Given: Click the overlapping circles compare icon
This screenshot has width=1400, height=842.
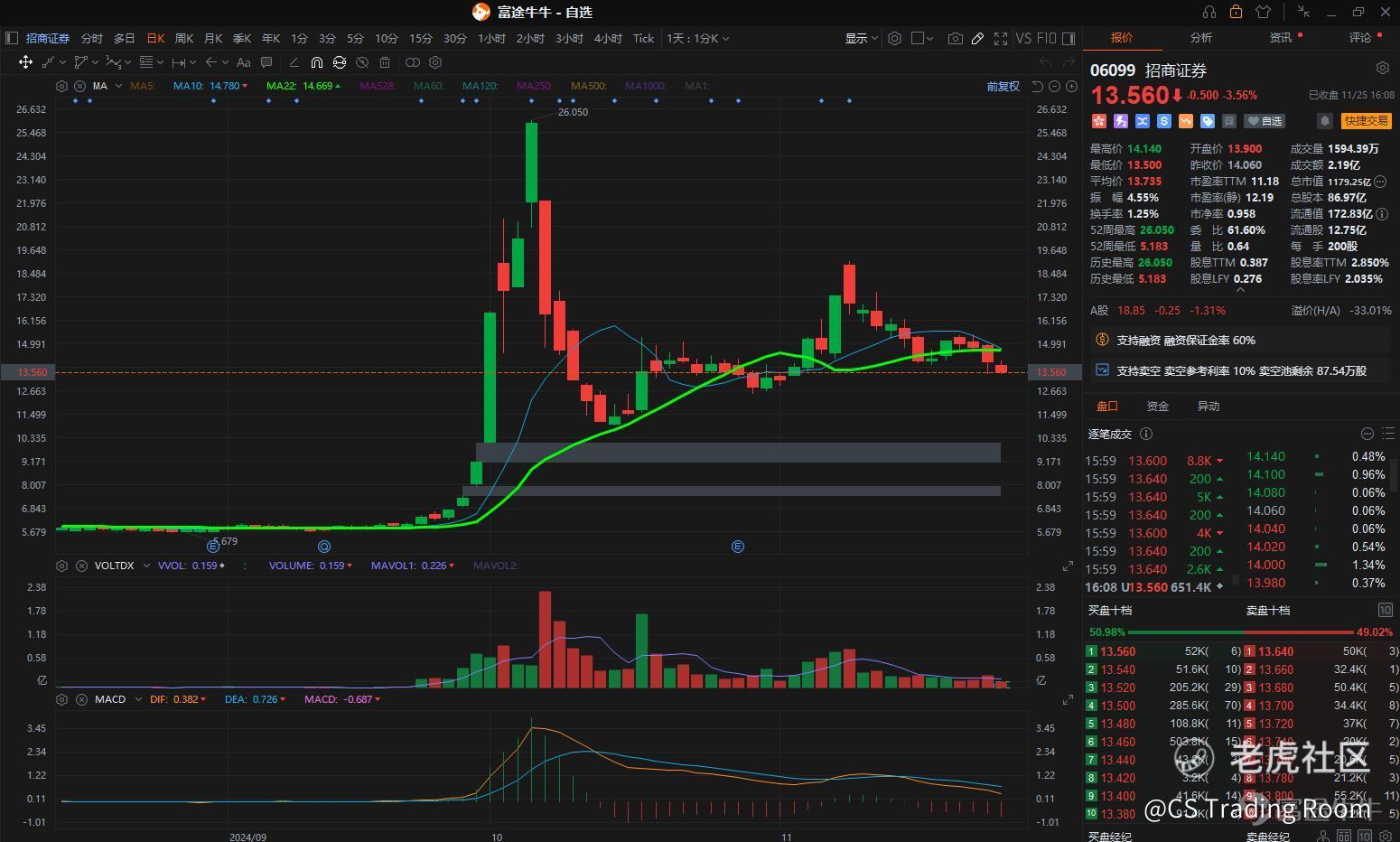Looking at the screenshot, I should [x=413, y=62].
